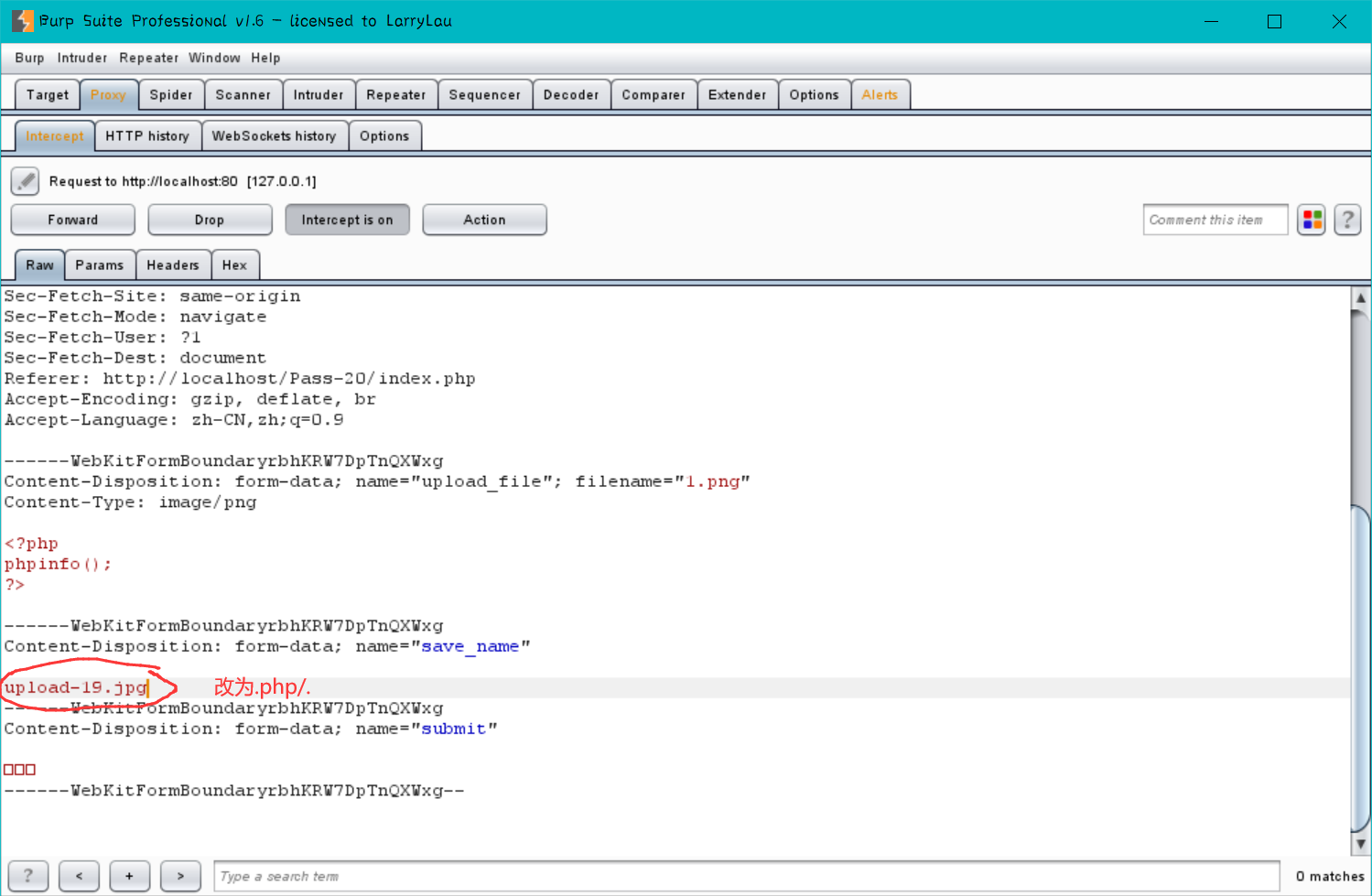Switch to the Scanner tab

pyautogui.click(x=243, y=94)
